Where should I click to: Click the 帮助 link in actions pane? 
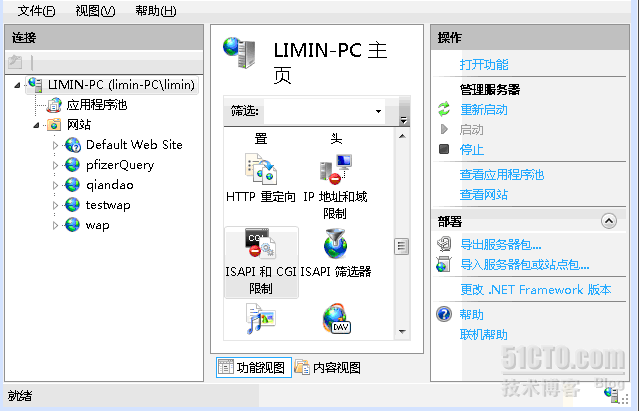(x=472, y=314)
